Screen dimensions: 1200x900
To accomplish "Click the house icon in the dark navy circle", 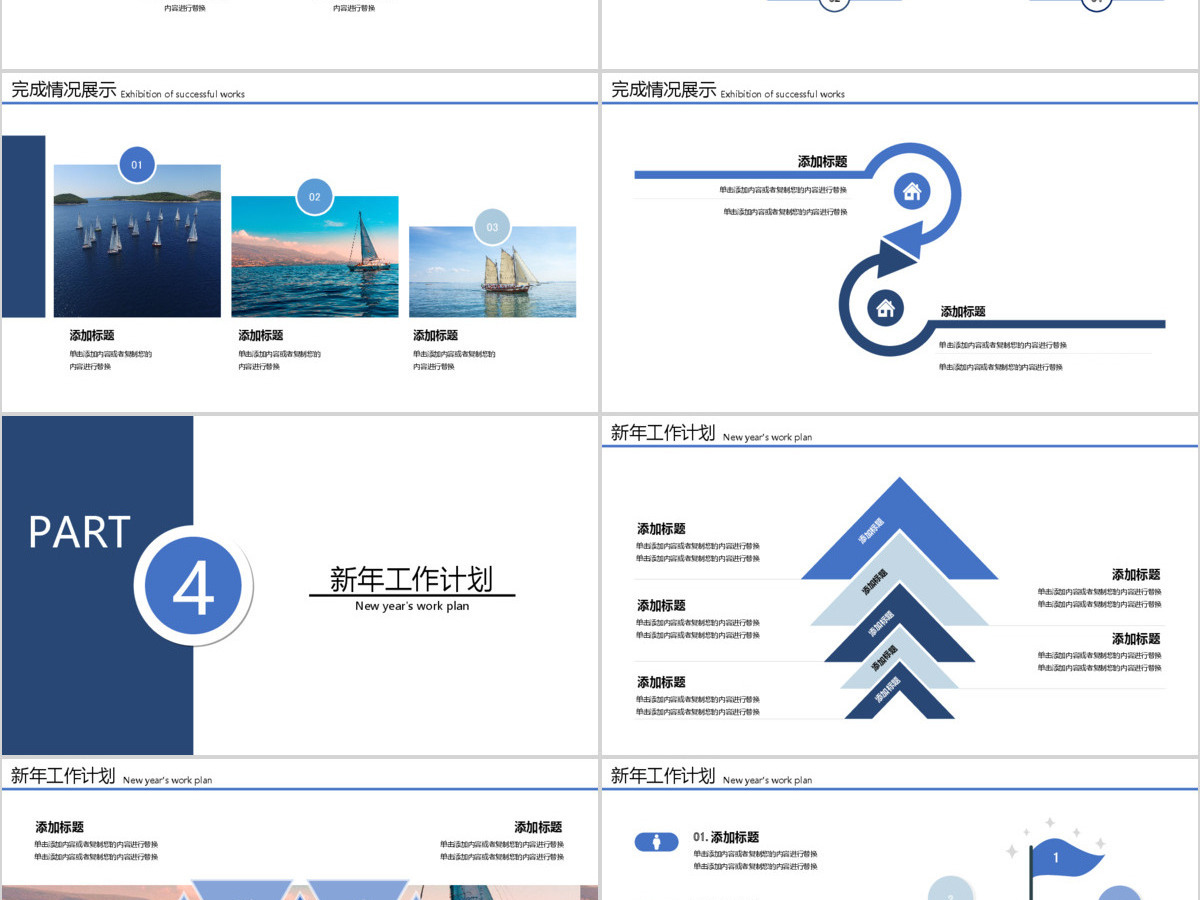I will point(885,307).
